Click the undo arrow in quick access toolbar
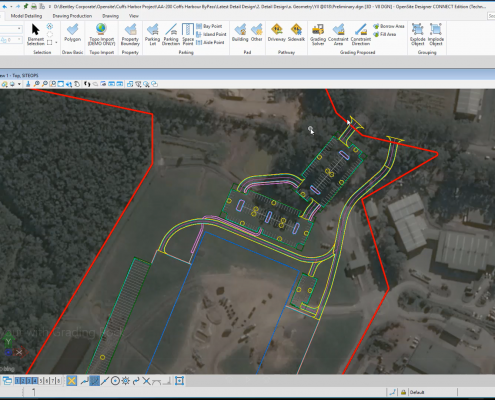This screenshot has width=495, height=400. point(5,6)
